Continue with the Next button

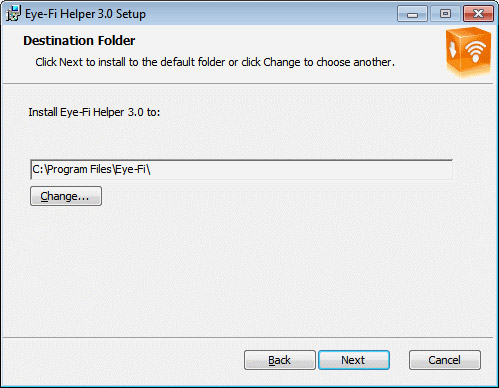pyautogui.click(x=354, y=360)
